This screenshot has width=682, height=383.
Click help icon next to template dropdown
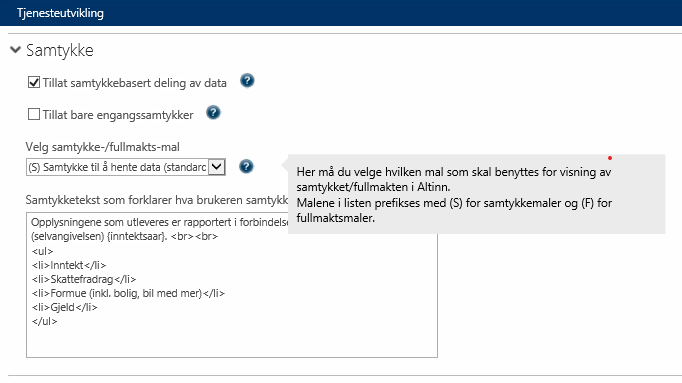click(x=246, y=167)
